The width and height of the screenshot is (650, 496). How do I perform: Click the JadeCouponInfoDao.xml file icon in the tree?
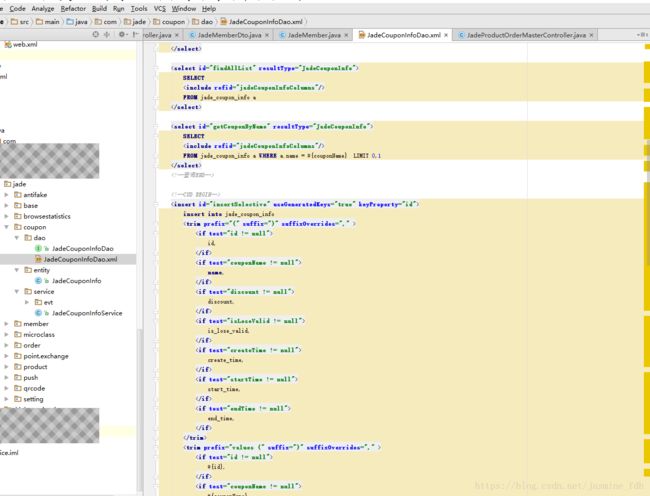(38, 259)
